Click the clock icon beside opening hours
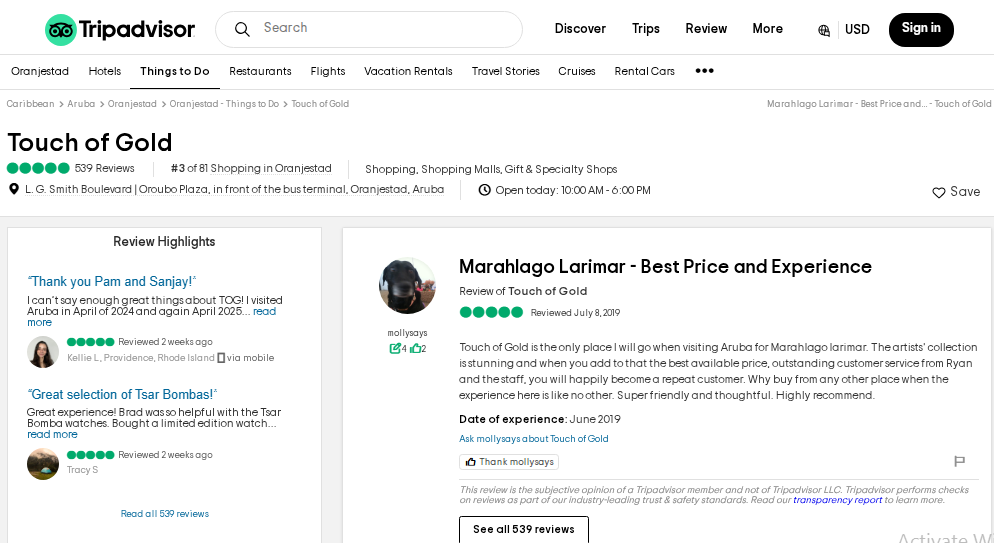 tap(484, 189)
